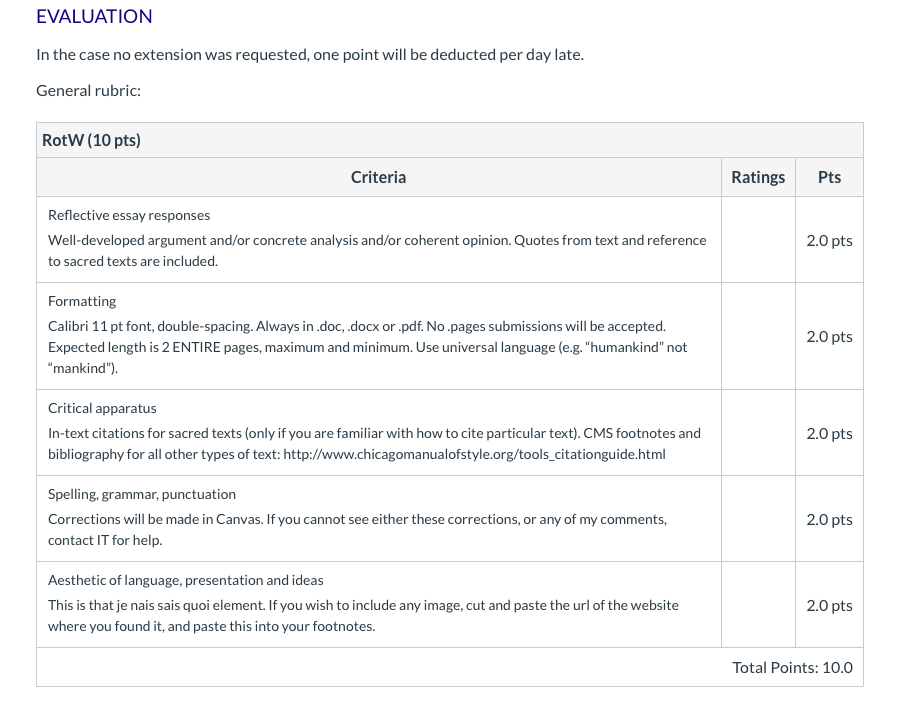Click the 2.0 pts cell for Formatting

(829, 336)
